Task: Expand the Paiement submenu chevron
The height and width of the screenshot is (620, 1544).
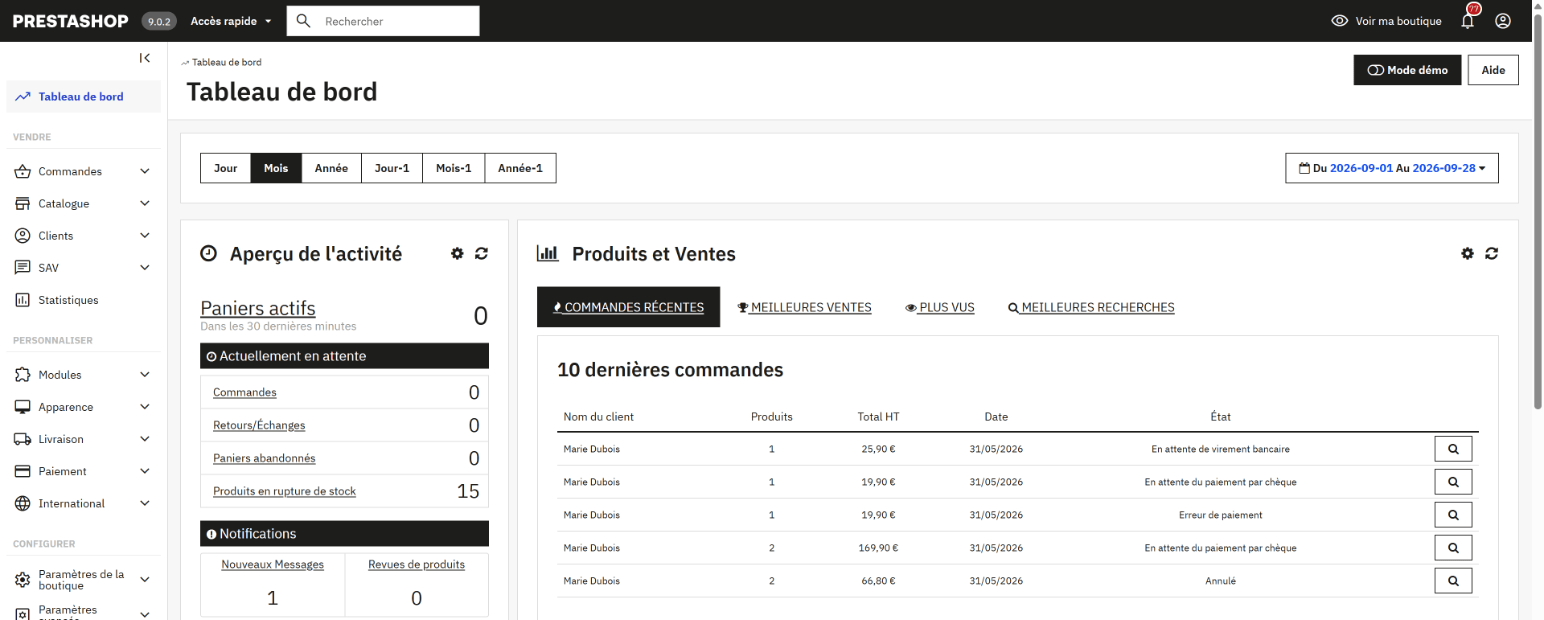Action: click(145, 471)
